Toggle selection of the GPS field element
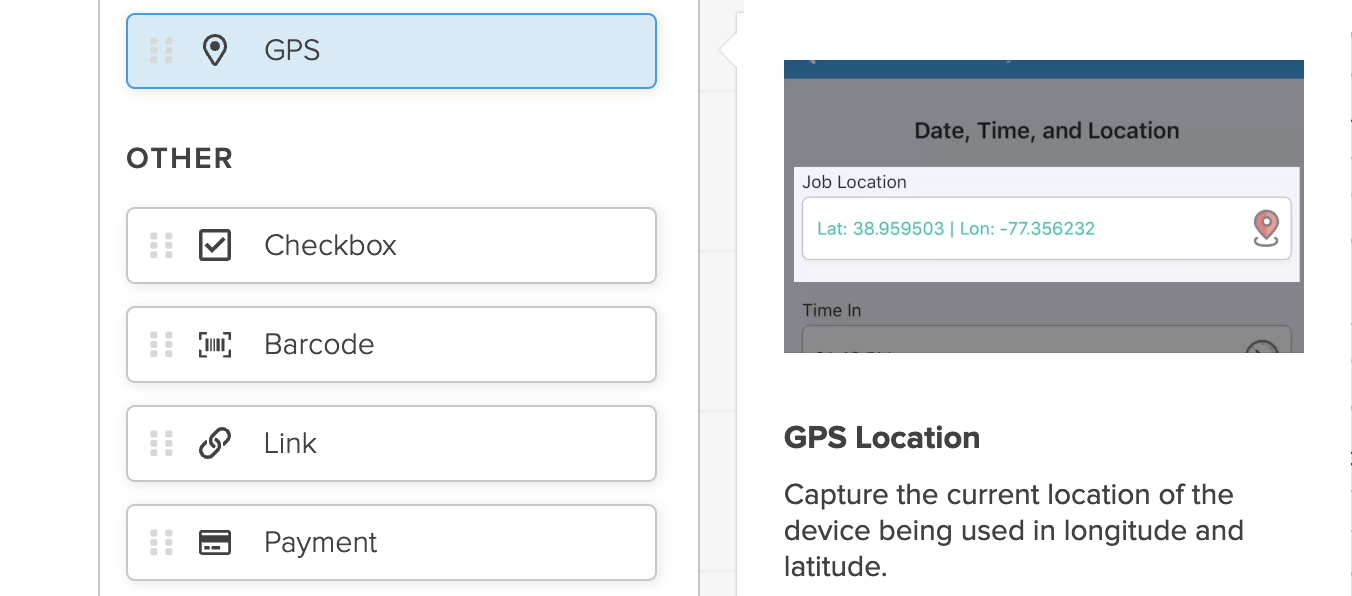The width and height of the screenshot is (1352, 596). [x=391, y=50]
